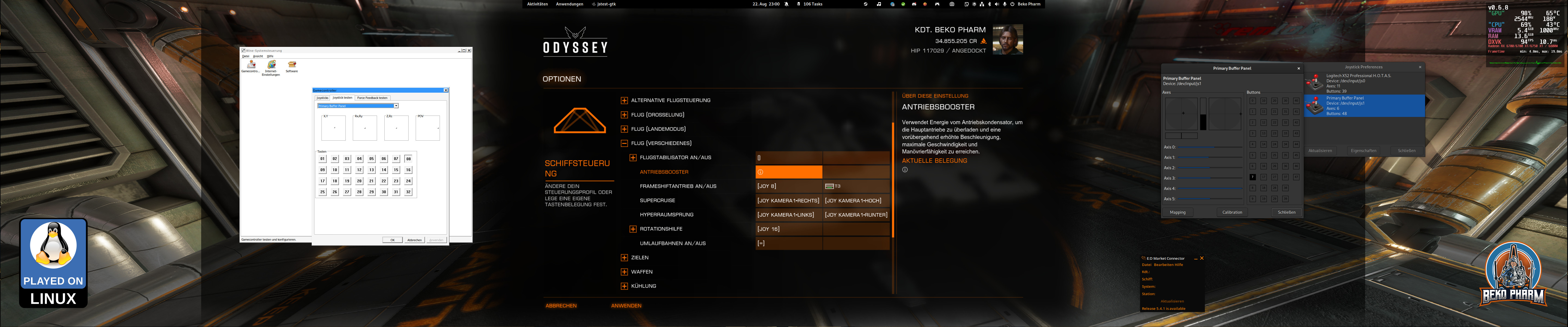
Task: Click the [JOY 16] Rotationshilfe binding
Action: click(789, 229)
